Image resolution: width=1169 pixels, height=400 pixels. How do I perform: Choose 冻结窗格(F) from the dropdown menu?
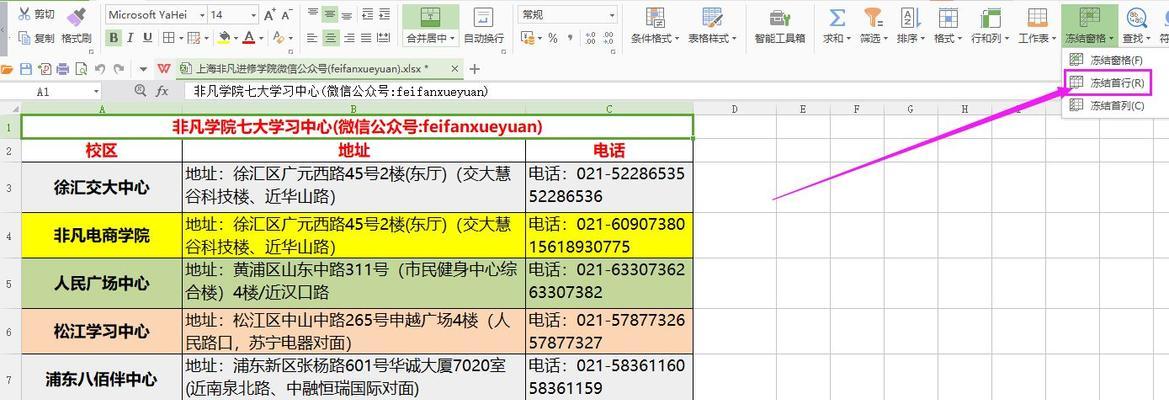click(x=1108, y=59)
